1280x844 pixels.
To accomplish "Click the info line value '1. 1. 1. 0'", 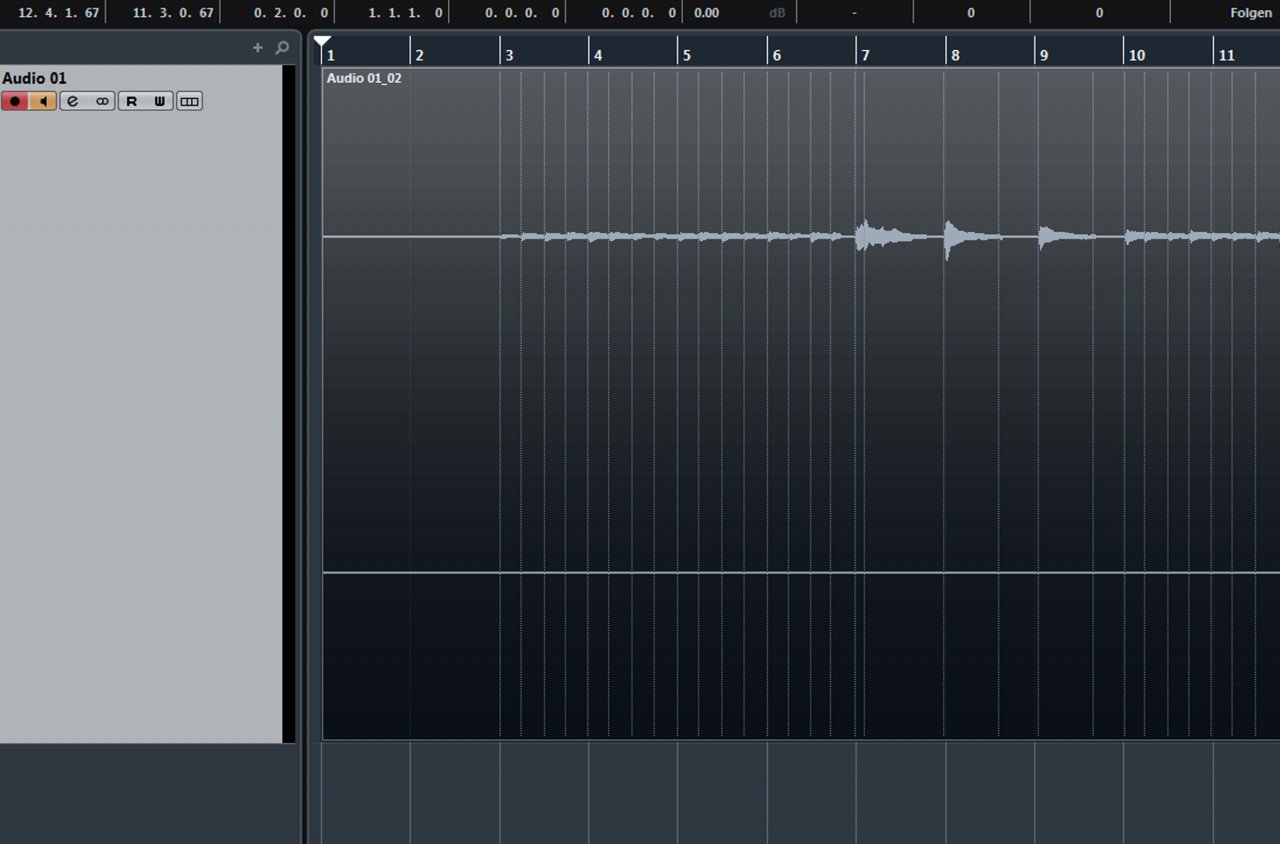I will (x=405, y=13).
